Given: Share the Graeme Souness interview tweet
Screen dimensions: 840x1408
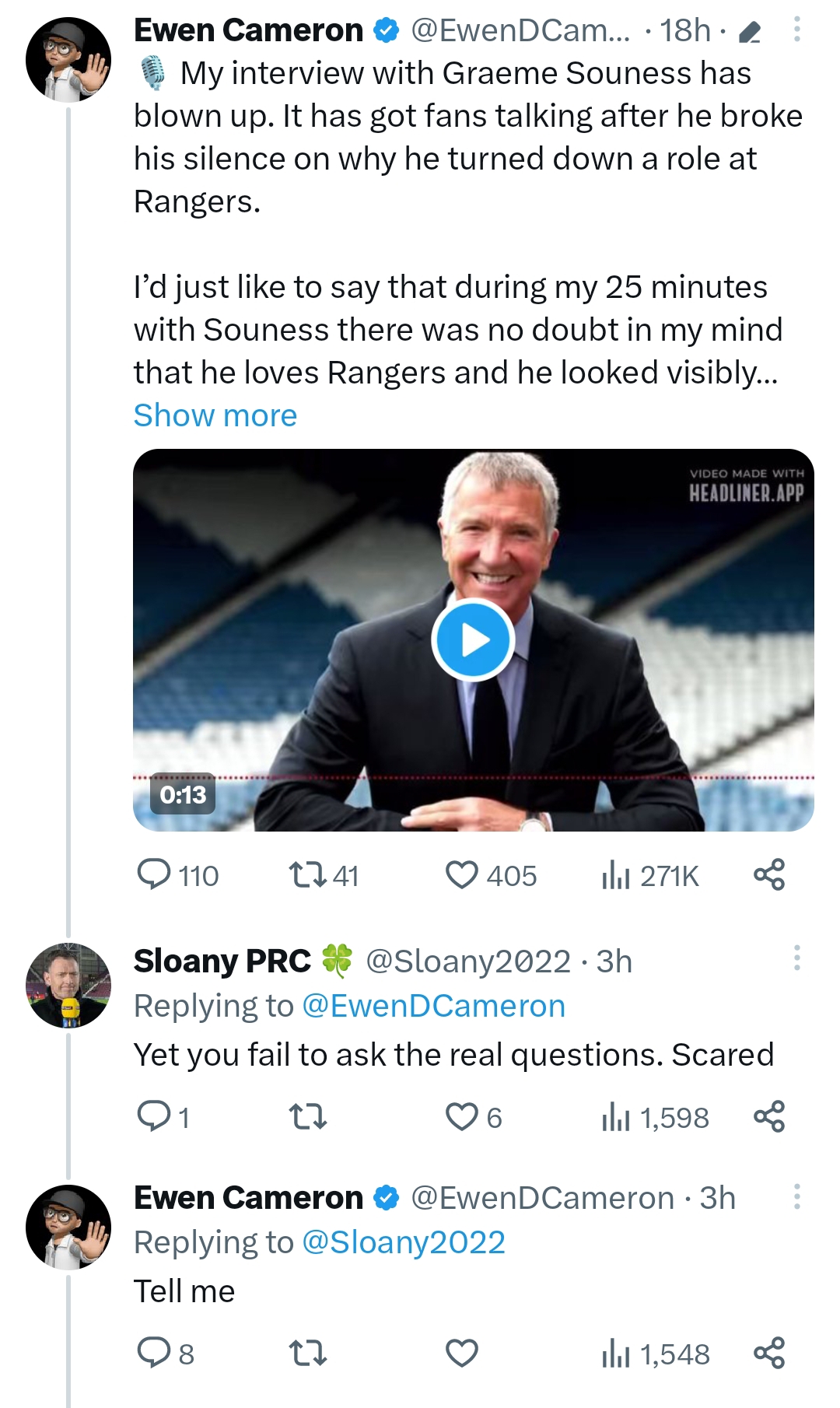Looking at the screenshot, I should (x=769, y=875).
